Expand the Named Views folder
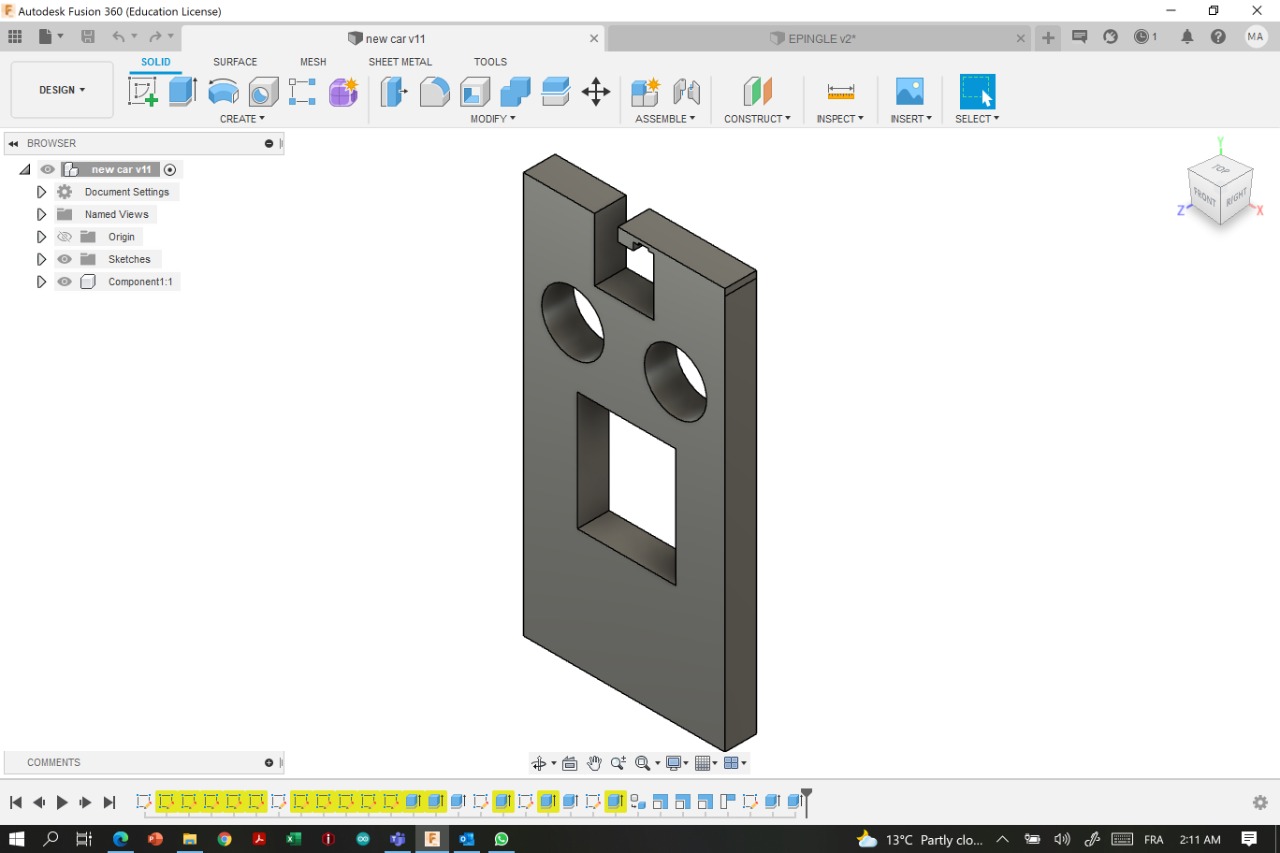Image resolution: width=1280 pixels, height=853 pixels. coord(41,214)
